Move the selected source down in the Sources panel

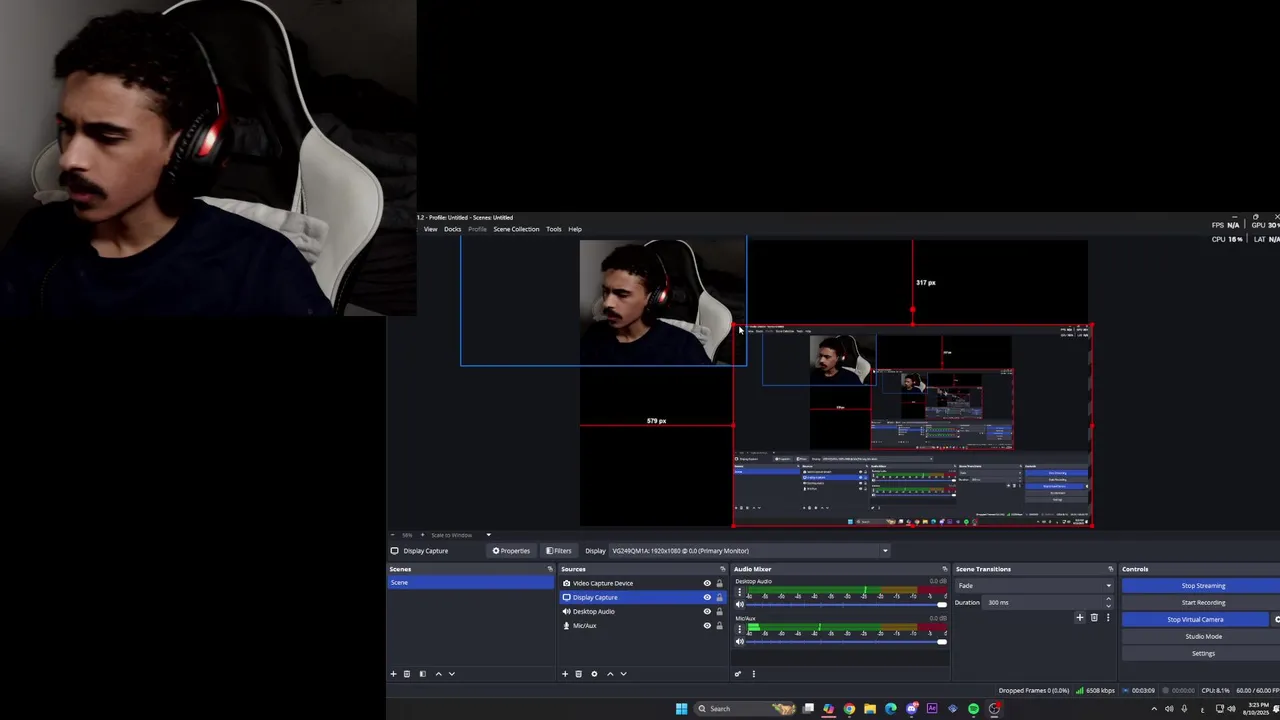(x=623, y=674)
